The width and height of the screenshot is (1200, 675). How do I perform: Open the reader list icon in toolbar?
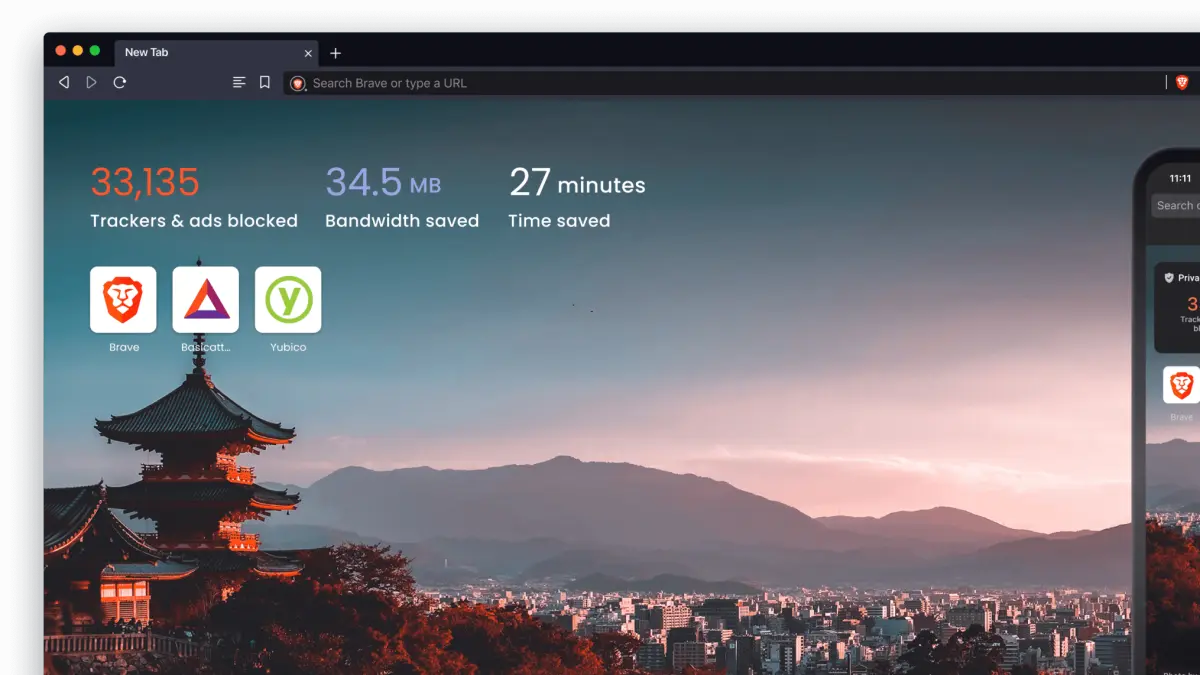coord(239,83)
